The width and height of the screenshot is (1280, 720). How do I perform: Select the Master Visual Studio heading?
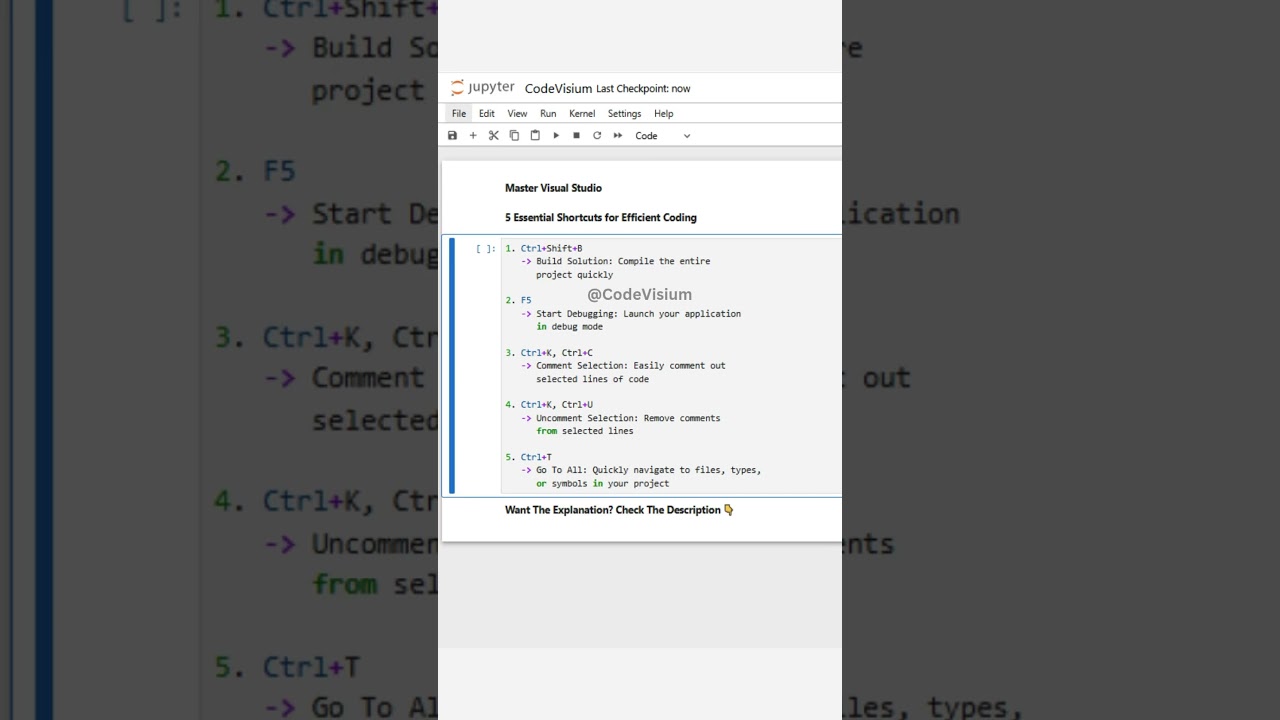click(x=553, y=188)
